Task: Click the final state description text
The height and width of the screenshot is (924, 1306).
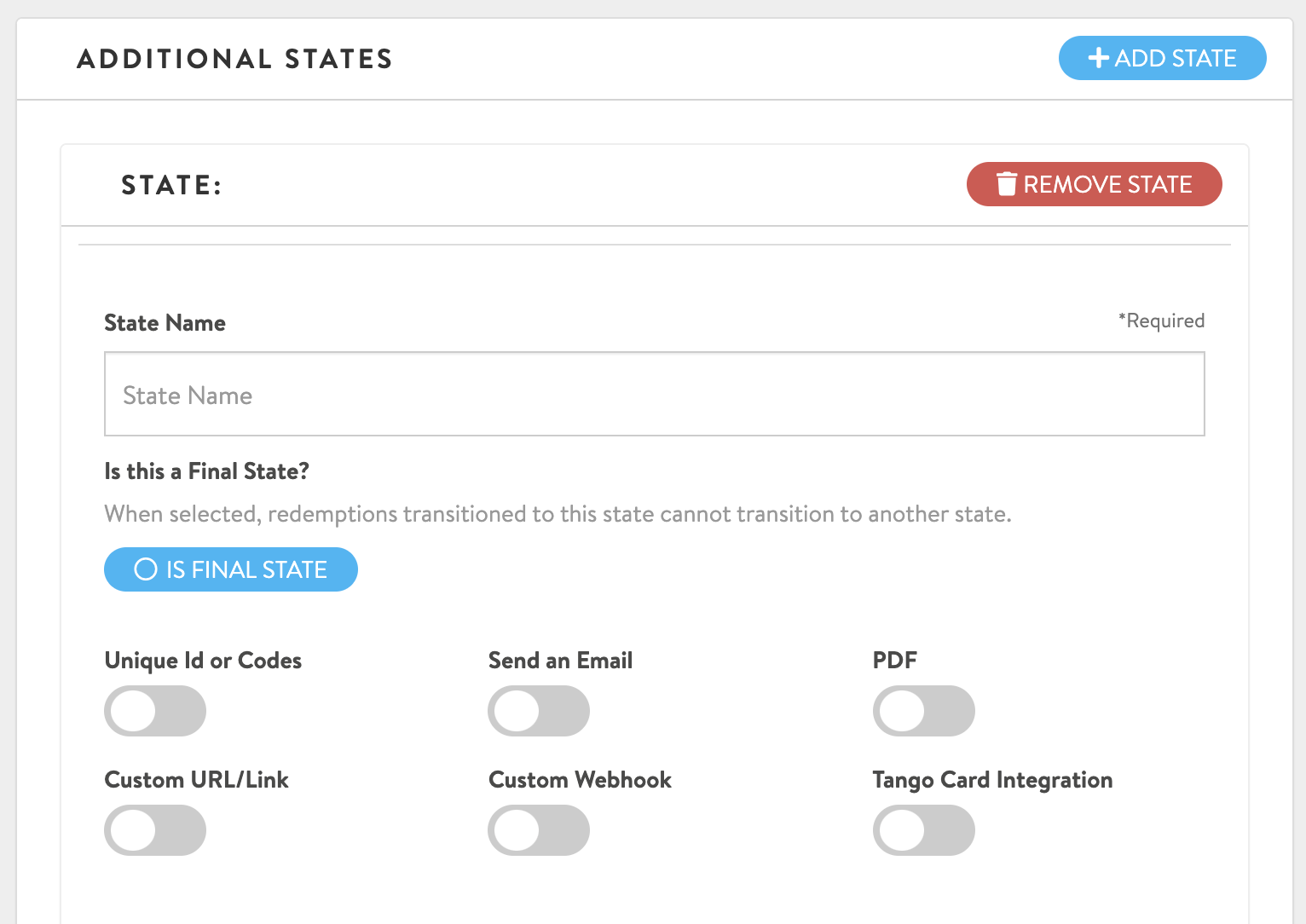Action: pyautogui.click(x=558, y=514)
